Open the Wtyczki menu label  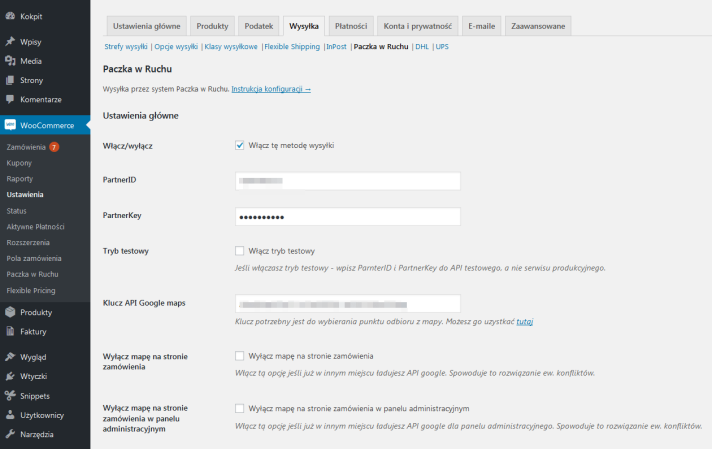coord(34,376)
